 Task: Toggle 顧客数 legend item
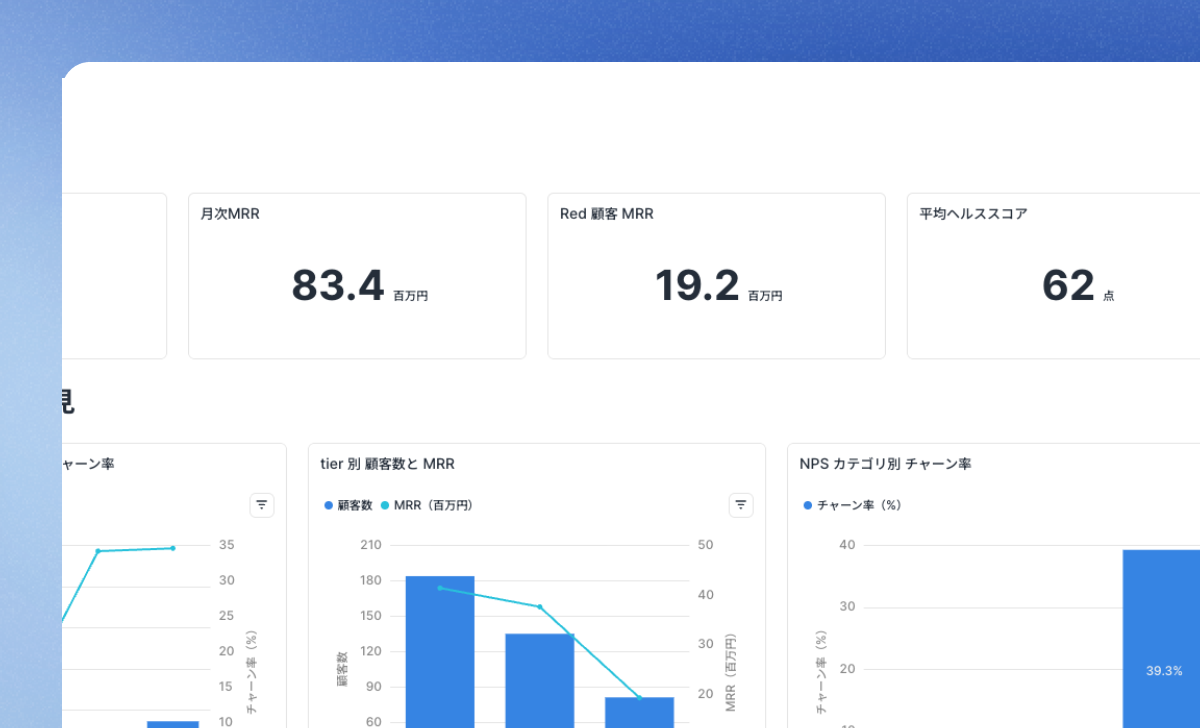(348, 506)
